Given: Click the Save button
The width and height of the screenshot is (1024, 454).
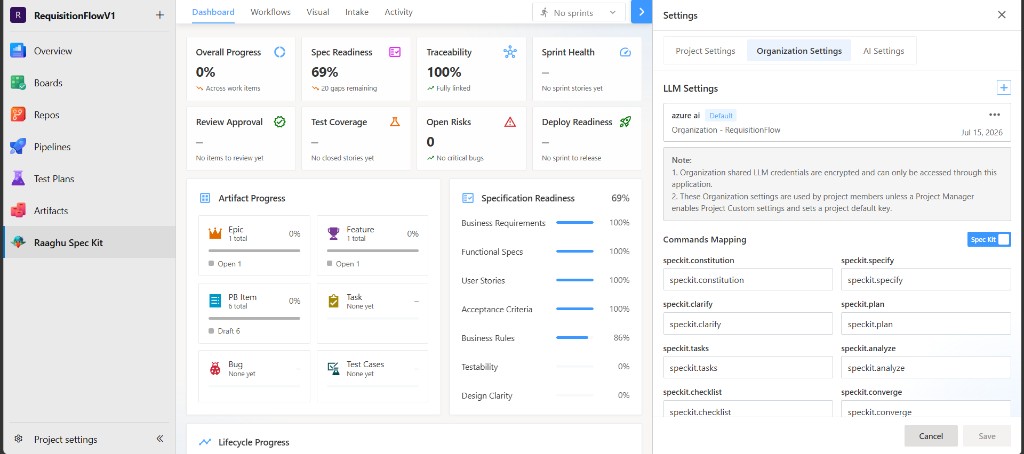Looking at the screenshot, I should tap(987, 436).
